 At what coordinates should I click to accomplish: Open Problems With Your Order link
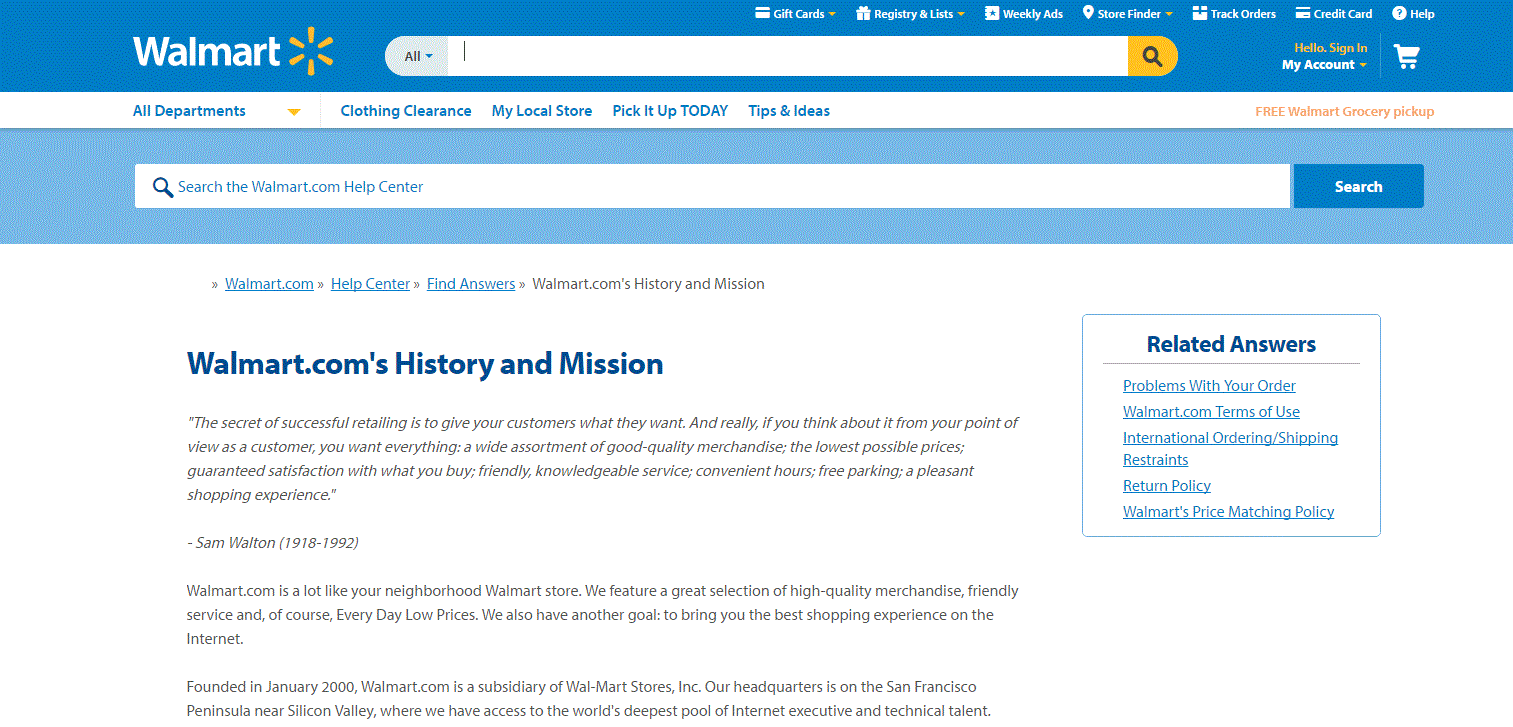click(1209, 386)
